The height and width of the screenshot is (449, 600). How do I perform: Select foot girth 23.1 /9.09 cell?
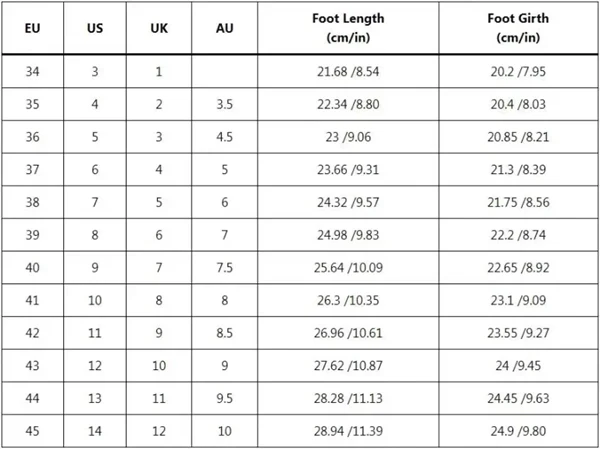pyautogui.click(x=517, y=301)
